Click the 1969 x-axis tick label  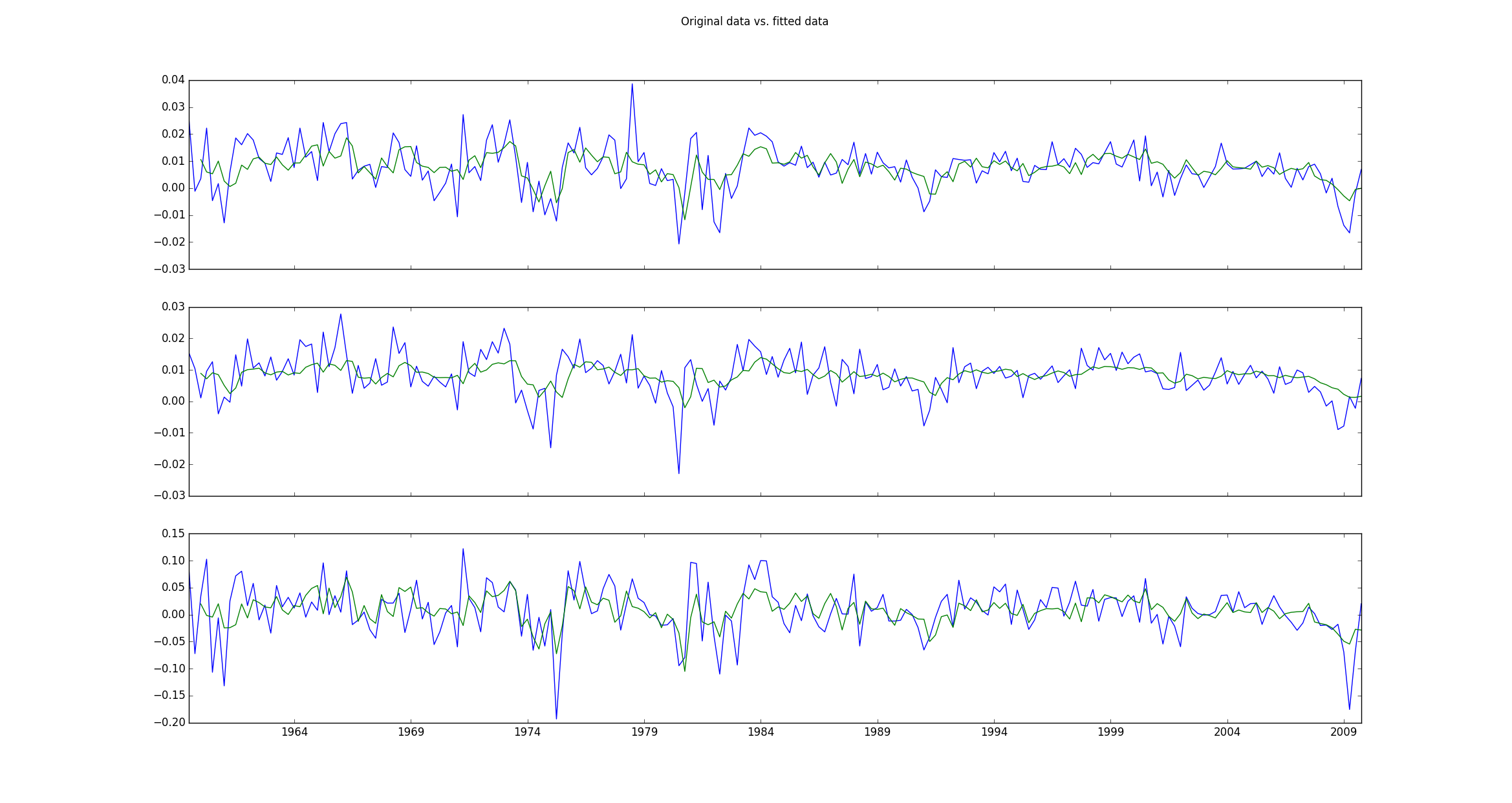tap(411, 732)
